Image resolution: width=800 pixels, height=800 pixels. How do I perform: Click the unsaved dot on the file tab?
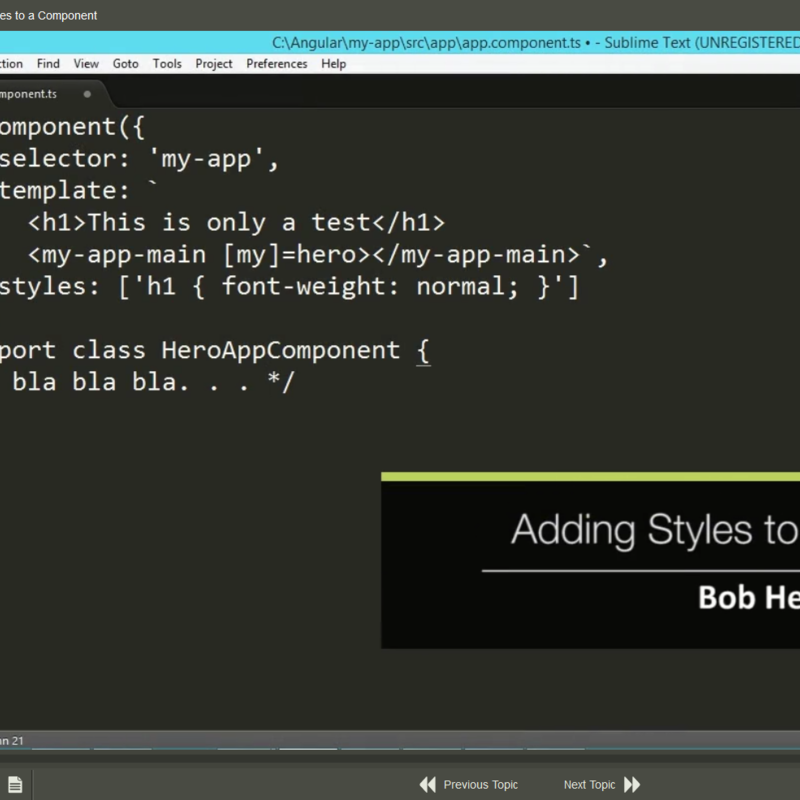(87, 94)
